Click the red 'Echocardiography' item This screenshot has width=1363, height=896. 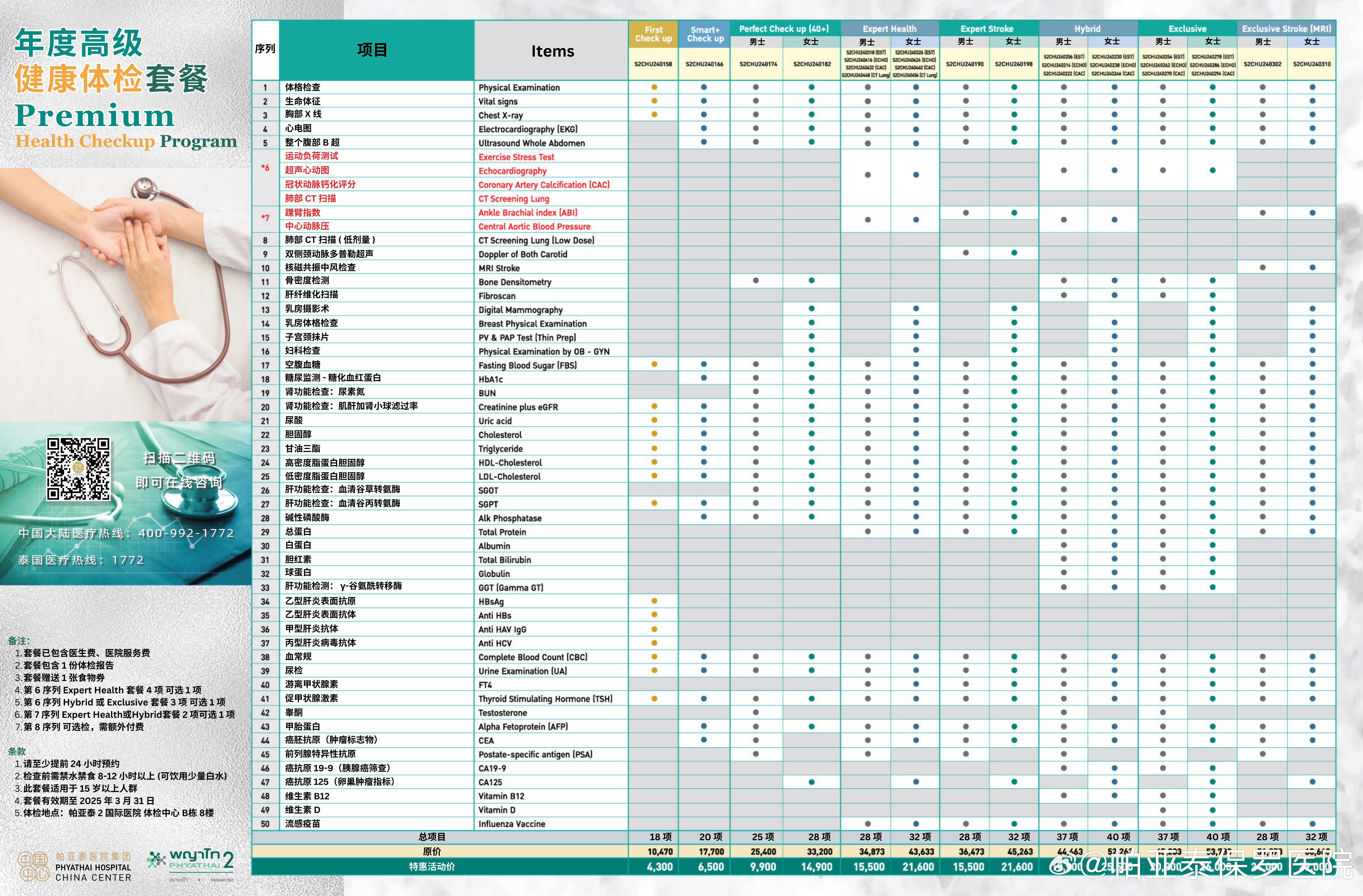[513, 171]
